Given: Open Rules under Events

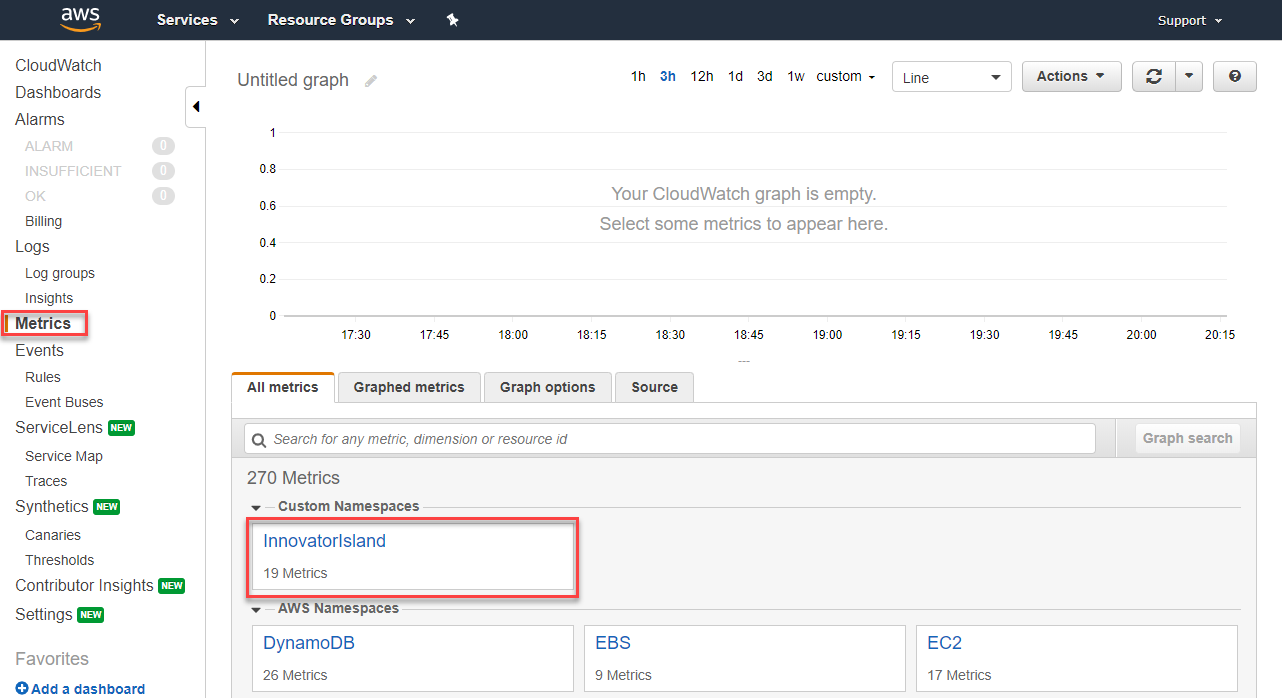Looking at the screenshot, I should pos(43,377).
